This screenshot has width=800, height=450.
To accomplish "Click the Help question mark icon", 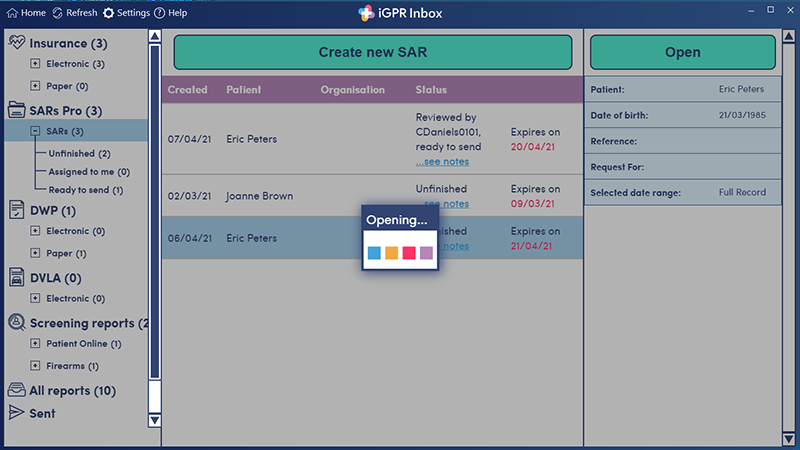I will coord(160,13).
